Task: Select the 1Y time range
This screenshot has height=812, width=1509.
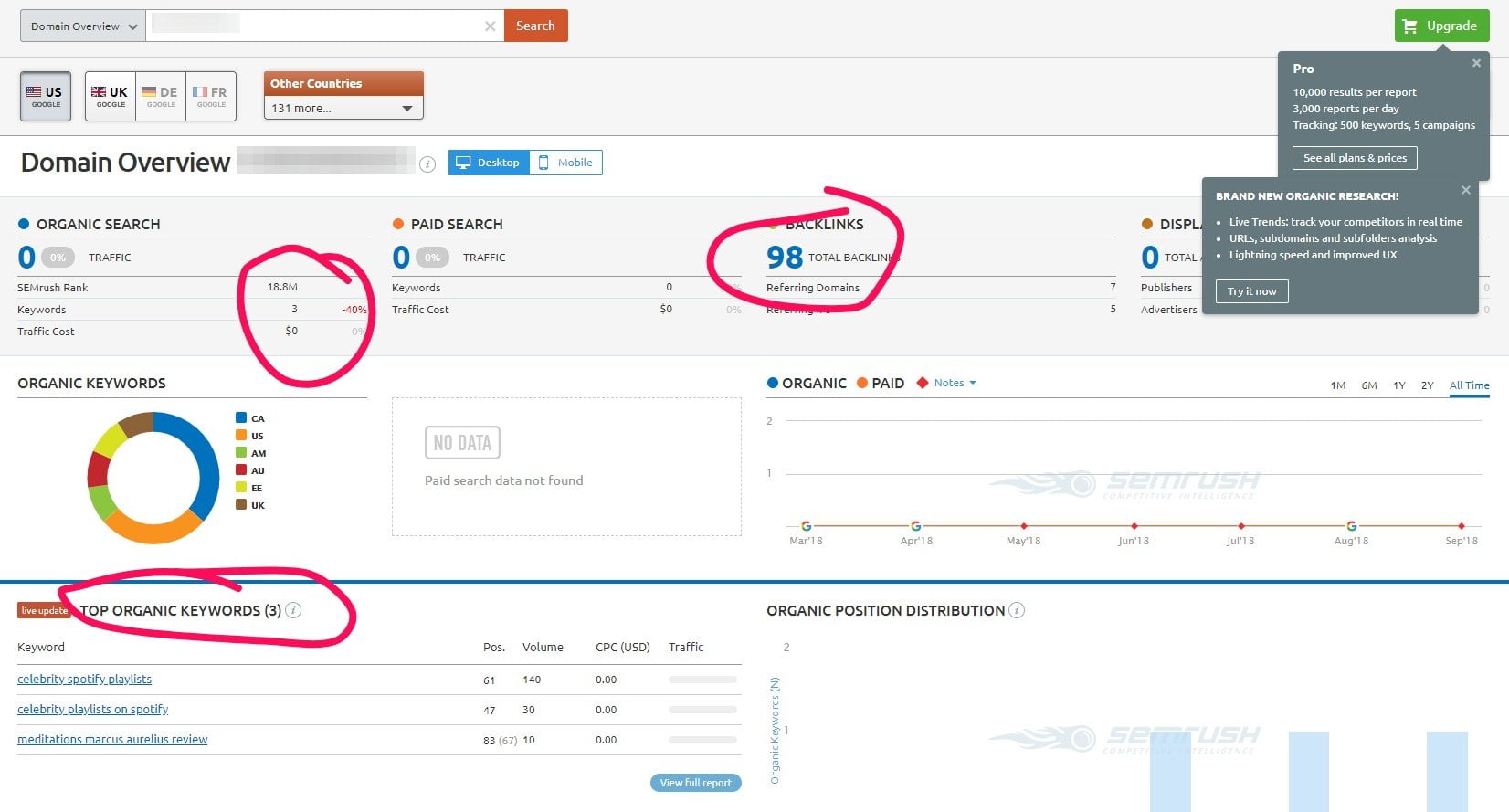Action: pyautogui.click(x=1399, y=385)
